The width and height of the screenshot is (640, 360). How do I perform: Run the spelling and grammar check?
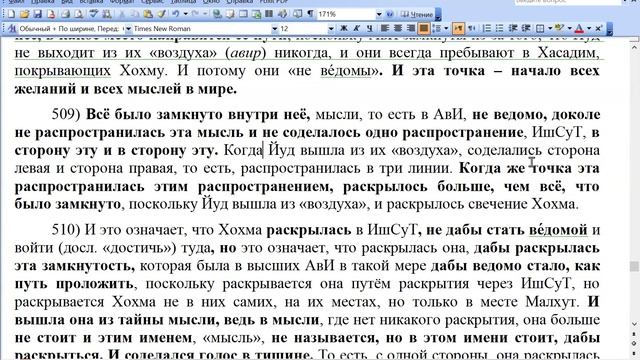[x=94, y=14]
